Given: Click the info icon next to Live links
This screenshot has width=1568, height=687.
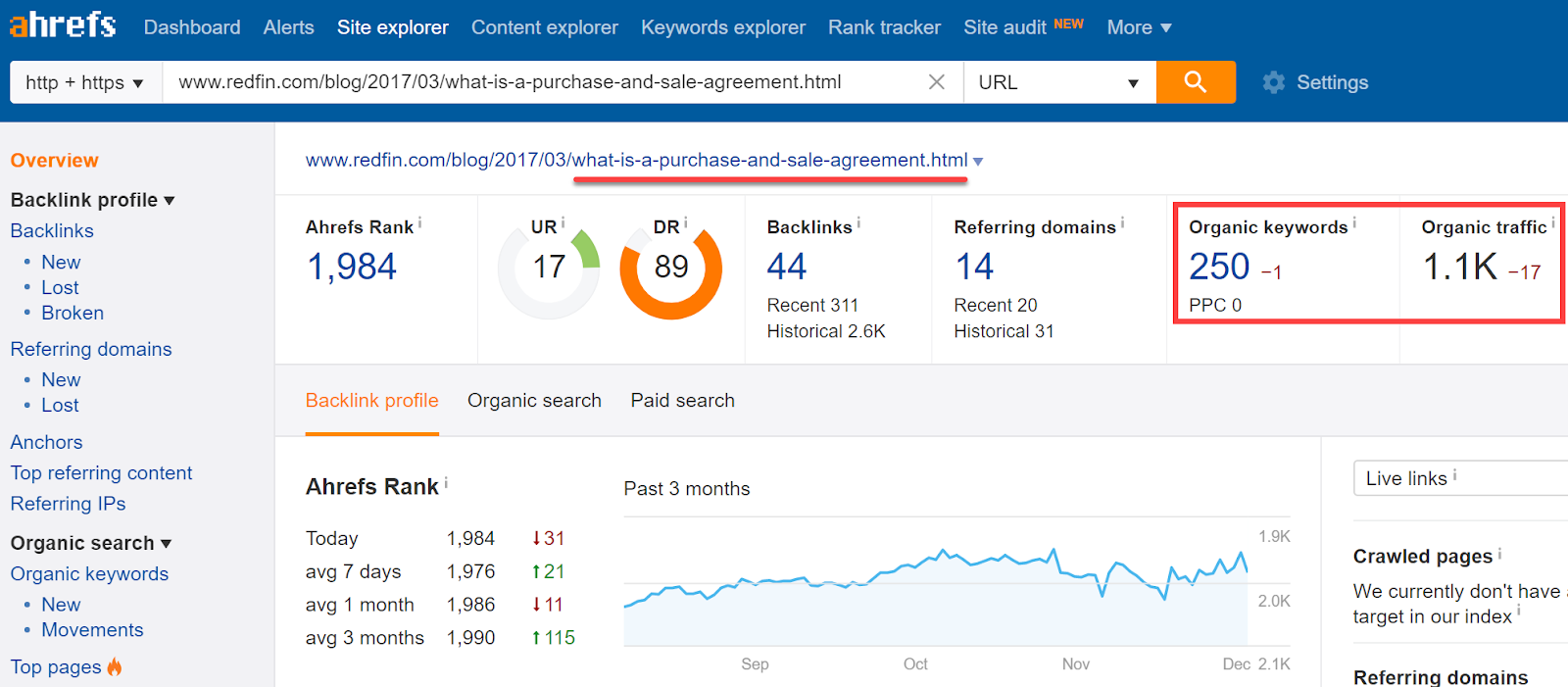Looking at the screenshot, I should 1454,475.
